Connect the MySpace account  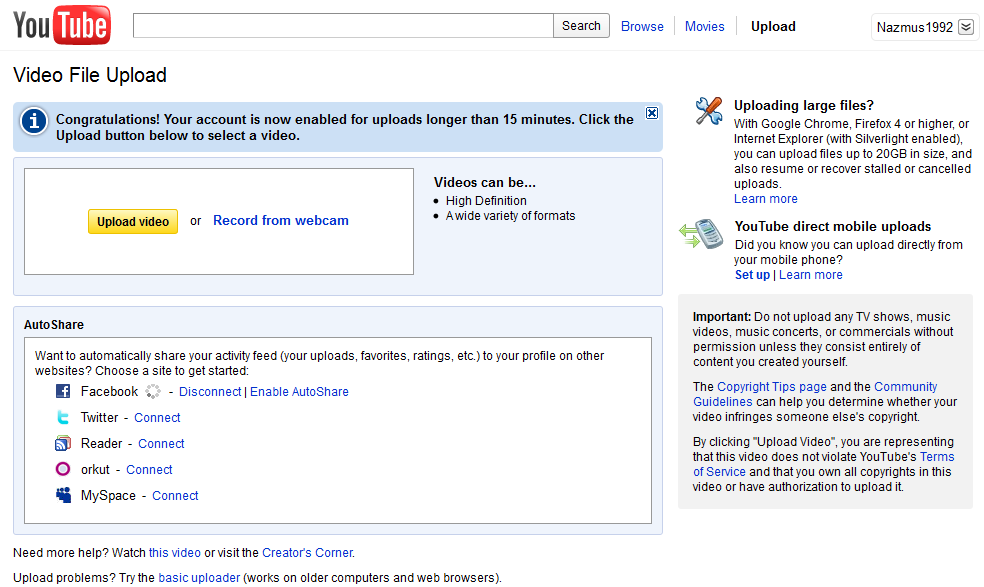pyautogui.click(x=175, y=495)
